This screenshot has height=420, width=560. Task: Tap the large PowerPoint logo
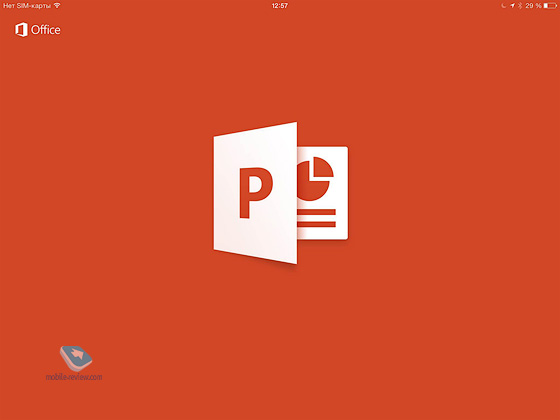click(281, 193)
